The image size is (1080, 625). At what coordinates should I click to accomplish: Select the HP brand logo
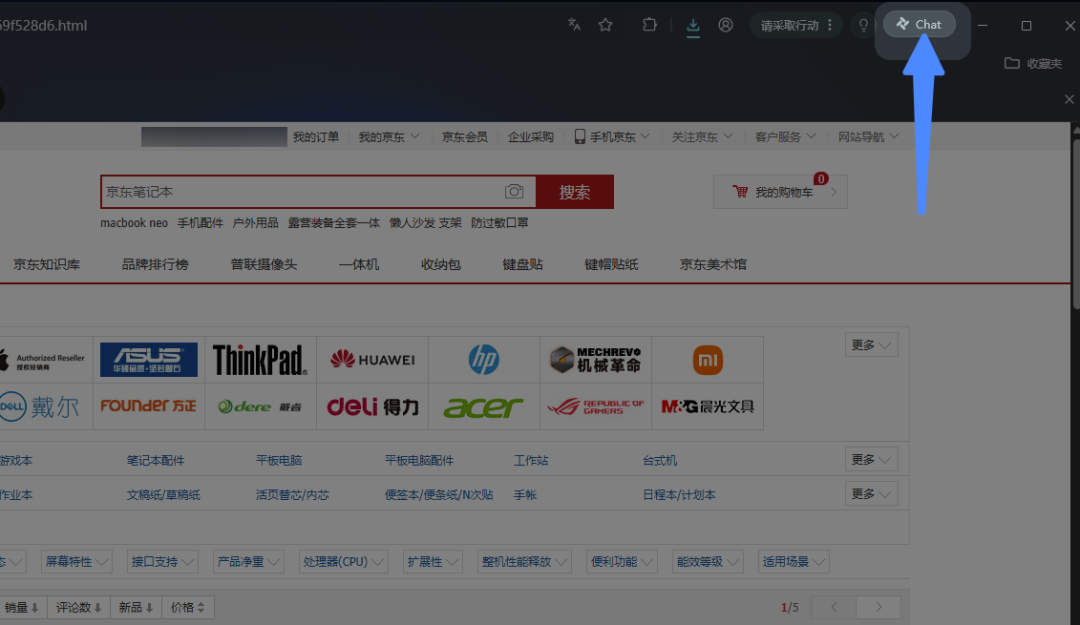pos(484,360)
